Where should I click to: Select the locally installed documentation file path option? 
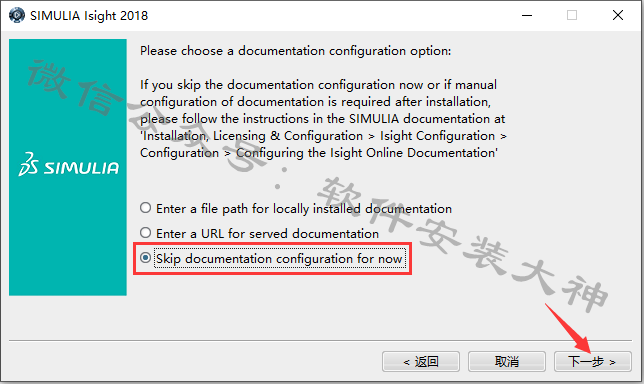[145, 208]
